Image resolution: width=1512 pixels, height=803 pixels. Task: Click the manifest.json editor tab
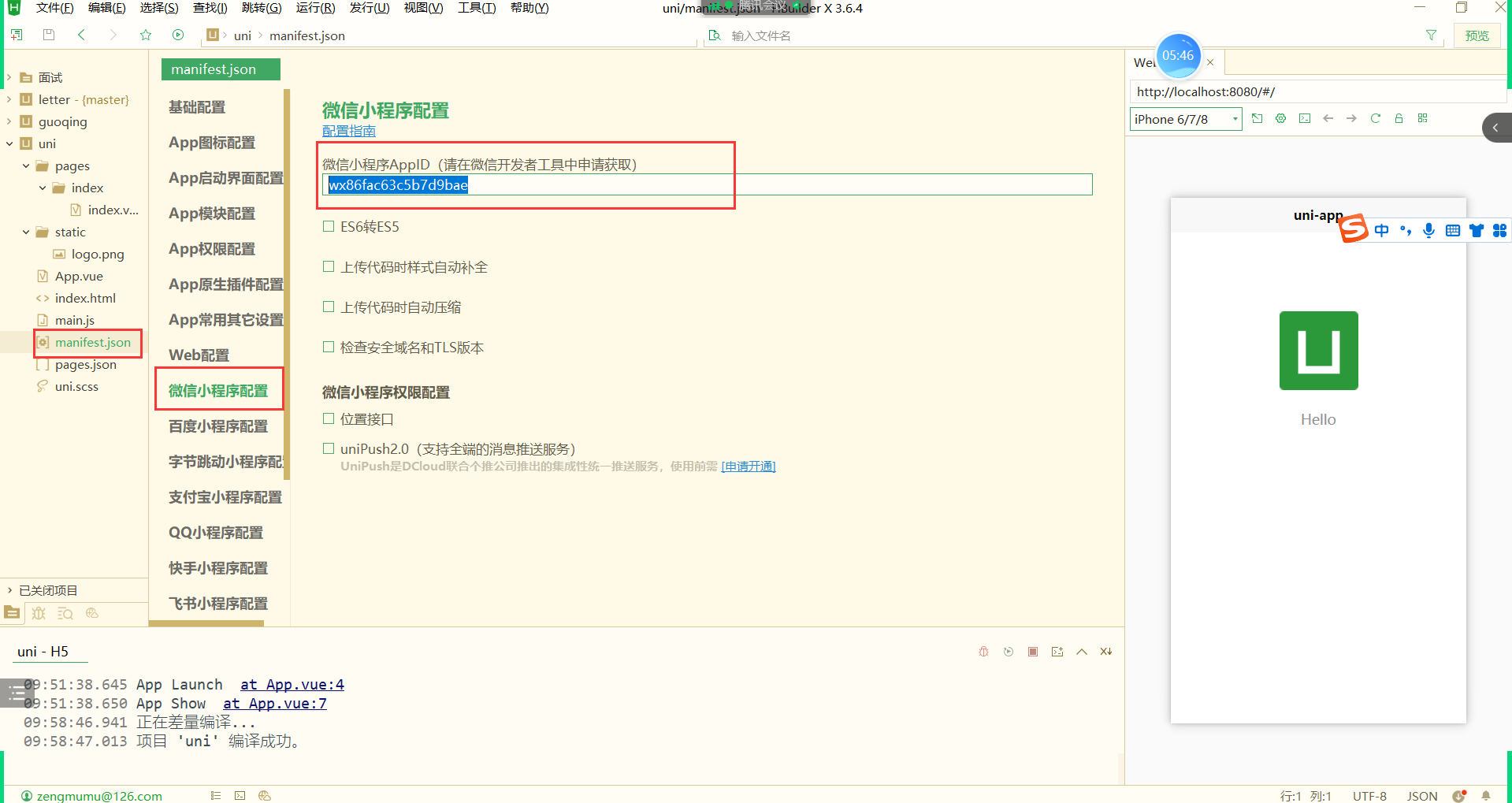[221, 69]
